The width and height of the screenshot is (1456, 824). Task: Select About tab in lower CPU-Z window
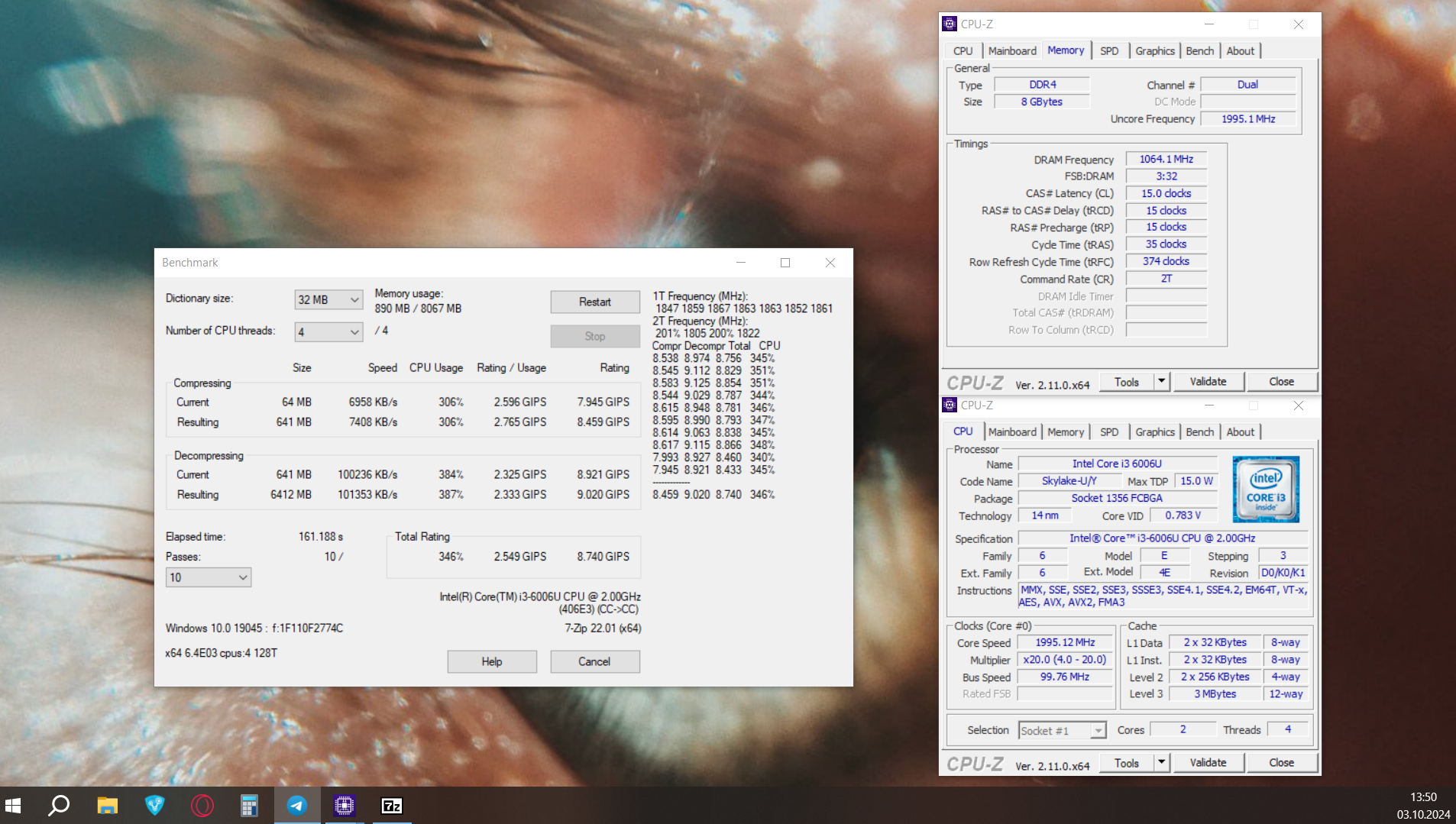[x=1241, y=432]
